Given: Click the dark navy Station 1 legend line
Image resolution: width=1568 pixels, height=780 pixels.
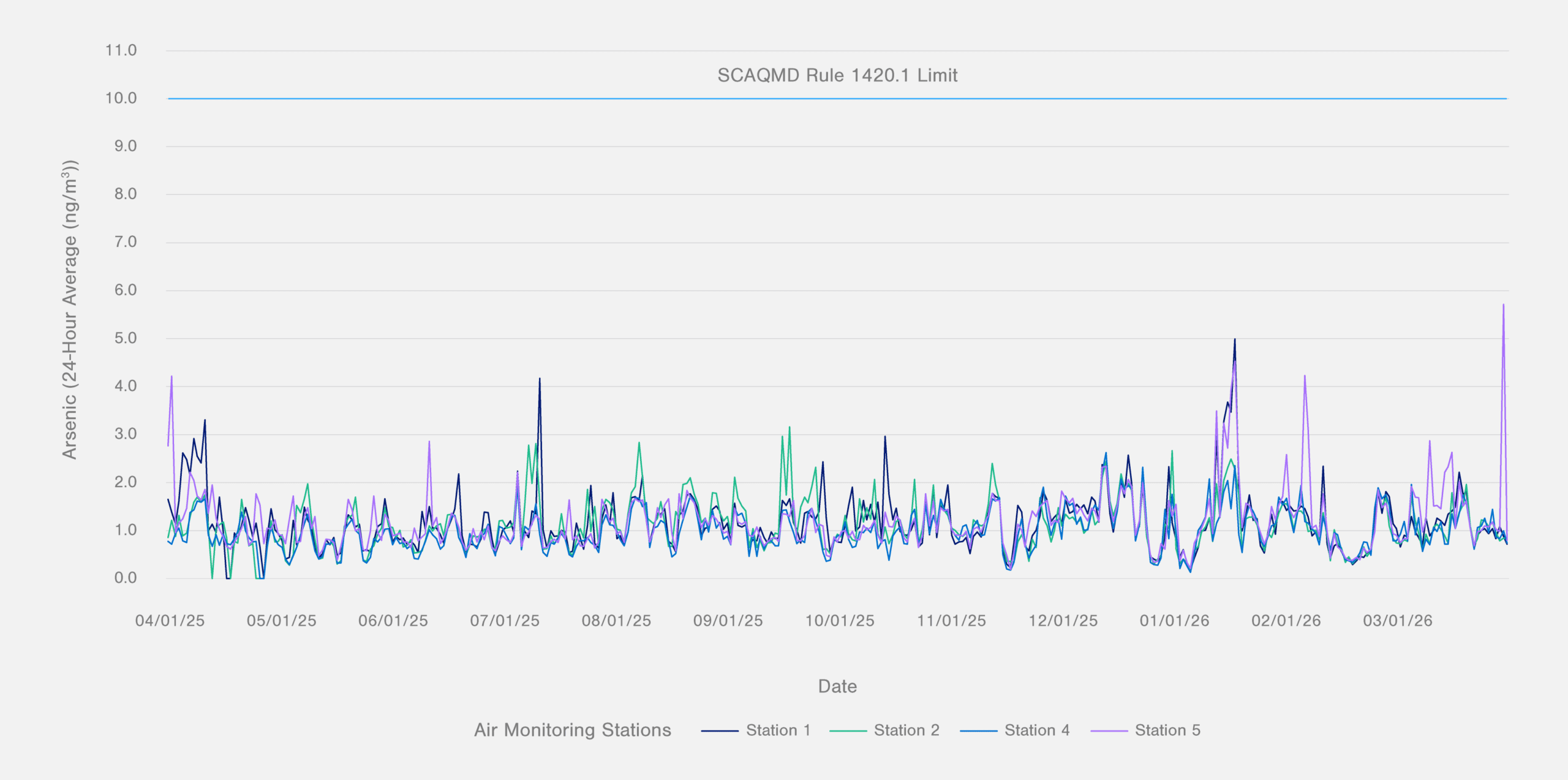Looking at the screenshot, I should (720, 731).
